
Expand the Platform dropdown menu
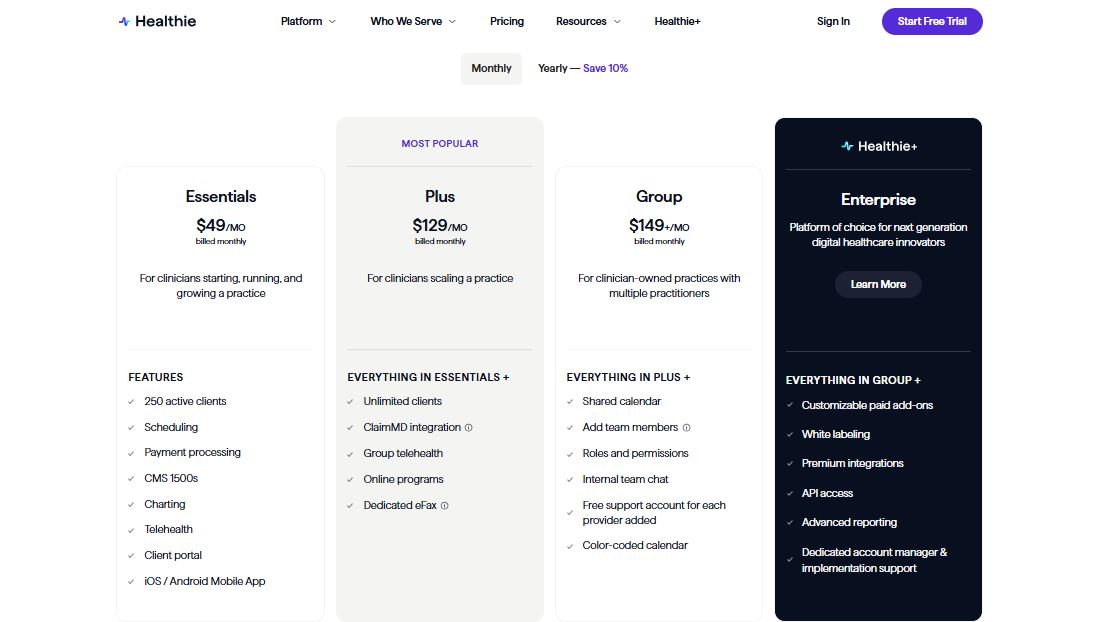click(x=308, y=21)
